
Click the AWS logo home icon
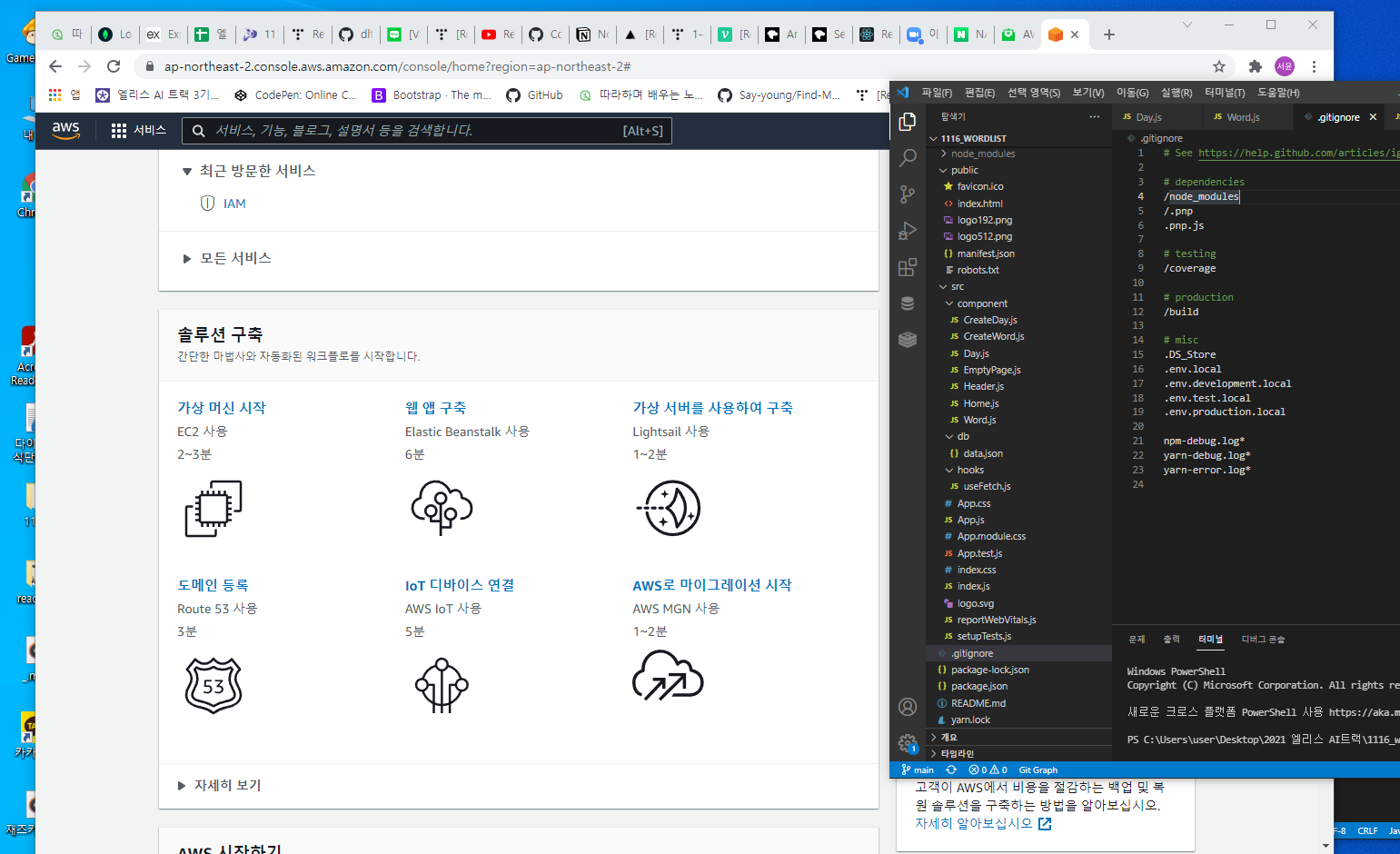click(x=65, y=130)
